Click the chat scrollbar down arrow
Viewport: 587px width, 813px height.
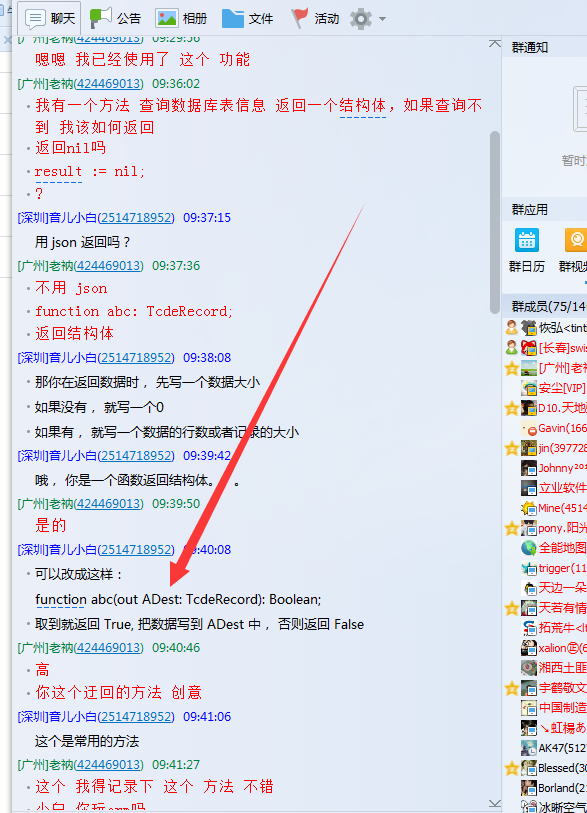click(495, 803)
